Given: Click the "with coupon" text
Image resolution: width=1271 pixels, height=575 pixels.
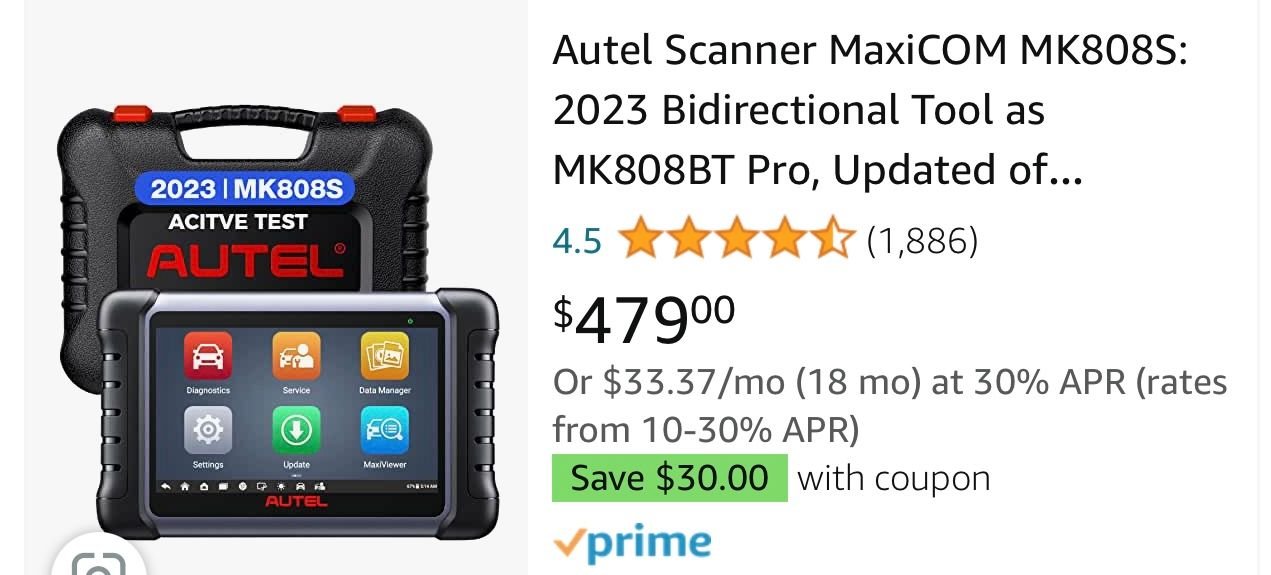Looking at the screenshot, I should [894, 478].
